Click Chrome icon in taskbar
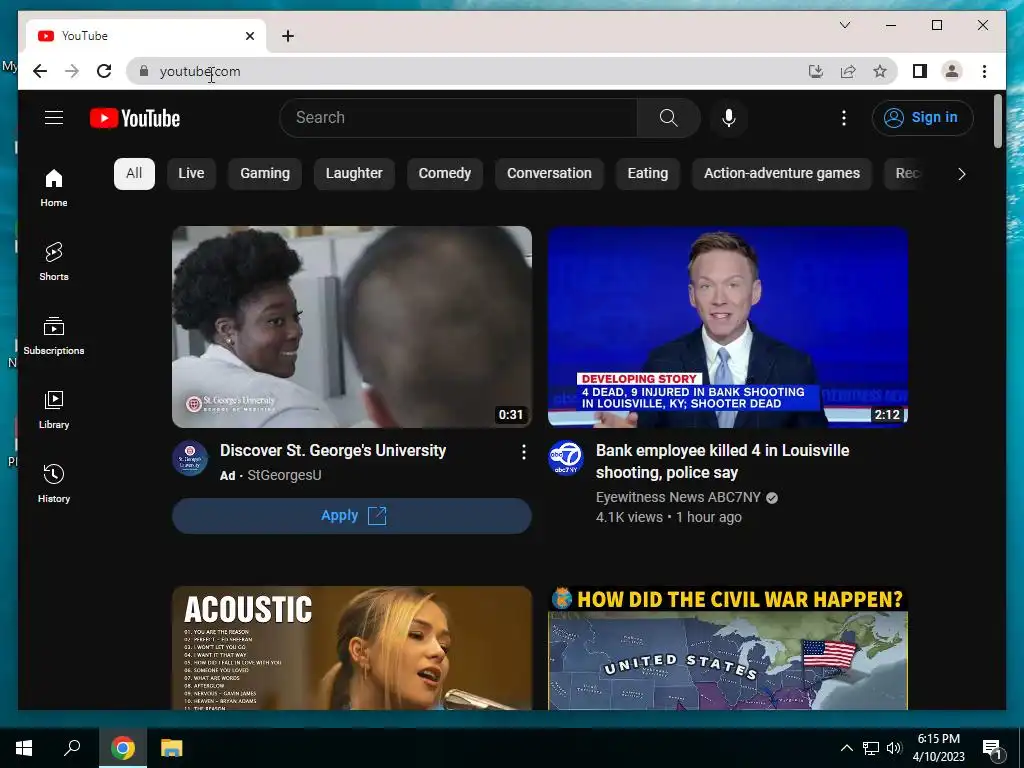Image resolution: width=1024 pixels, height=768 pixels. tap(123, 748)
